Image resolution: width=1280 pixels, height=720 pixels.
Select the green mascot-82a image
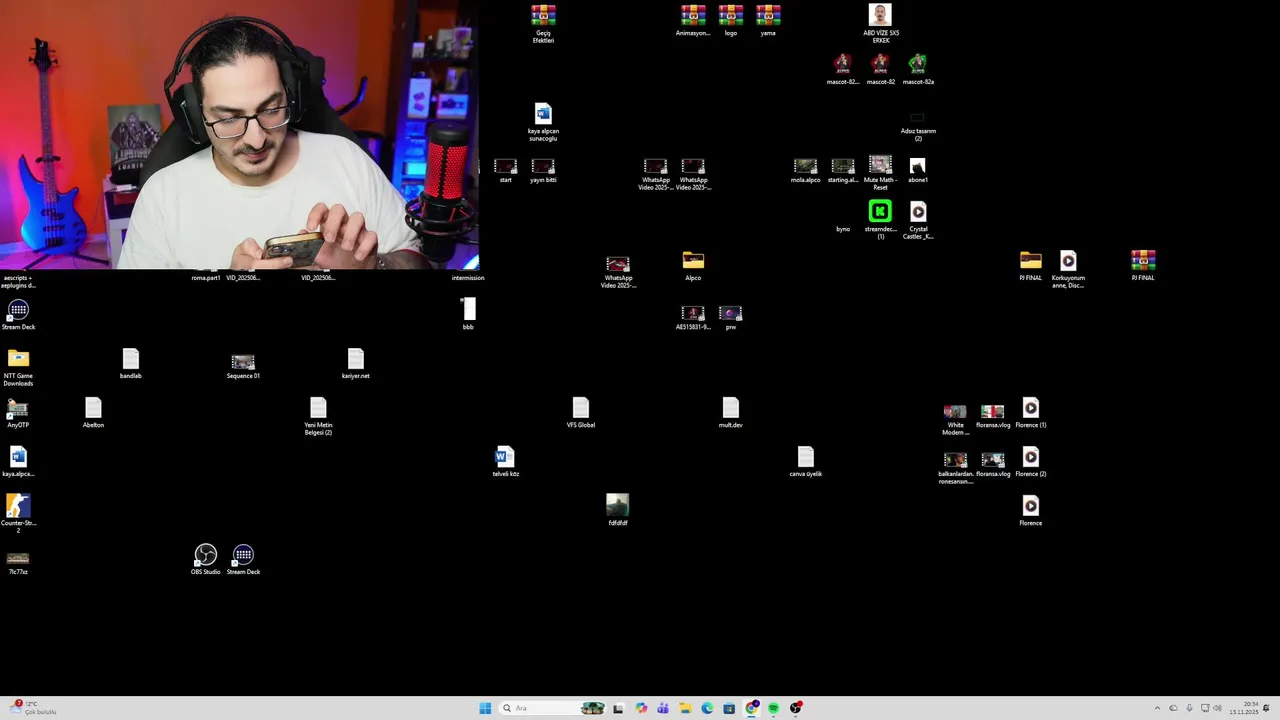pos(918,65)
